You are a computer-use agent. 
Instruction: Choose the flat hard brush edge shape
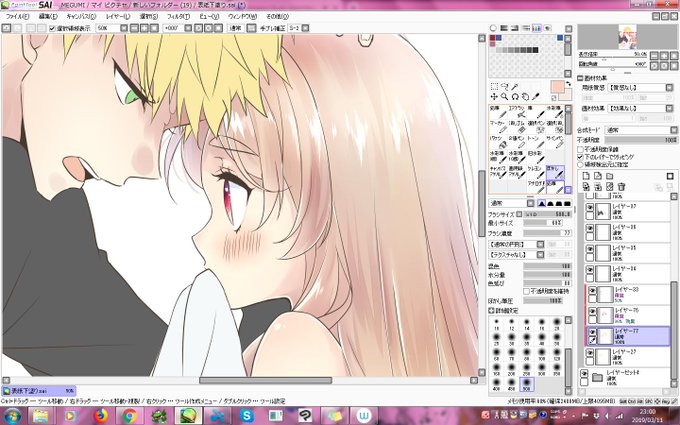(x=568, y=203)
